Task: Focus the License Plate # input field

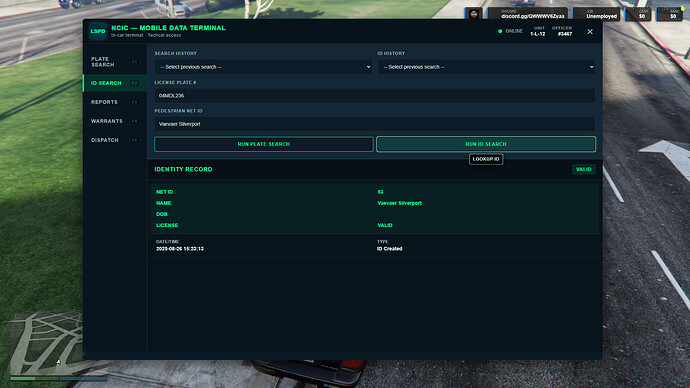Action: 374,95
